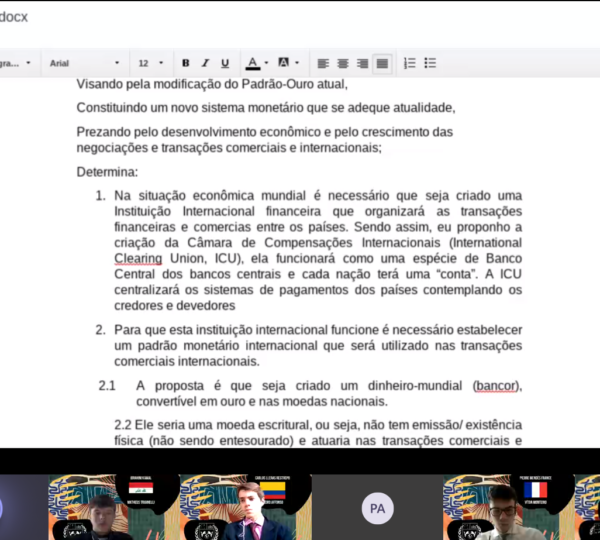Justify the paragraph text

[x=382, y=63]
